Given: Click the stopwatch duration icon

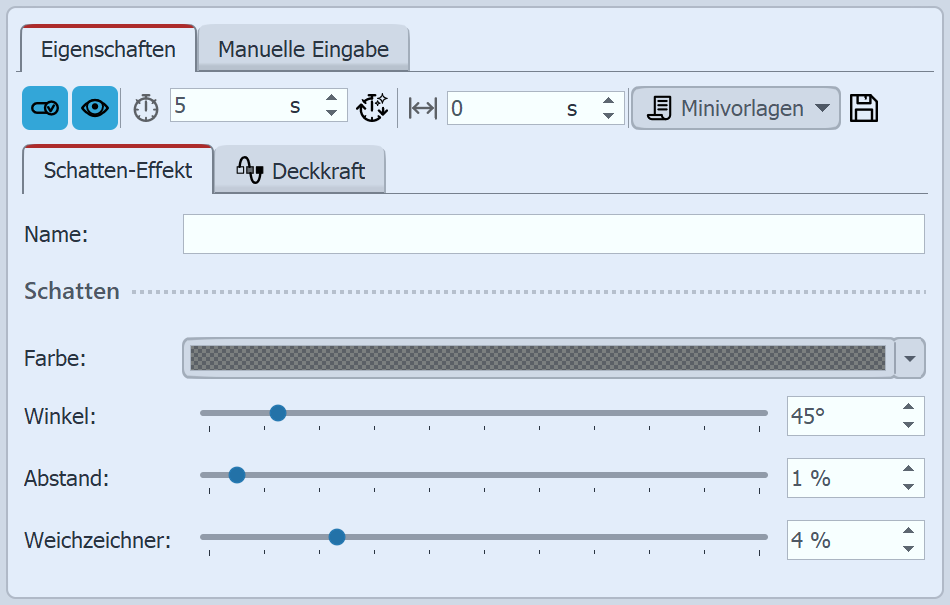Looking at the screenshot, I should 146,108.
